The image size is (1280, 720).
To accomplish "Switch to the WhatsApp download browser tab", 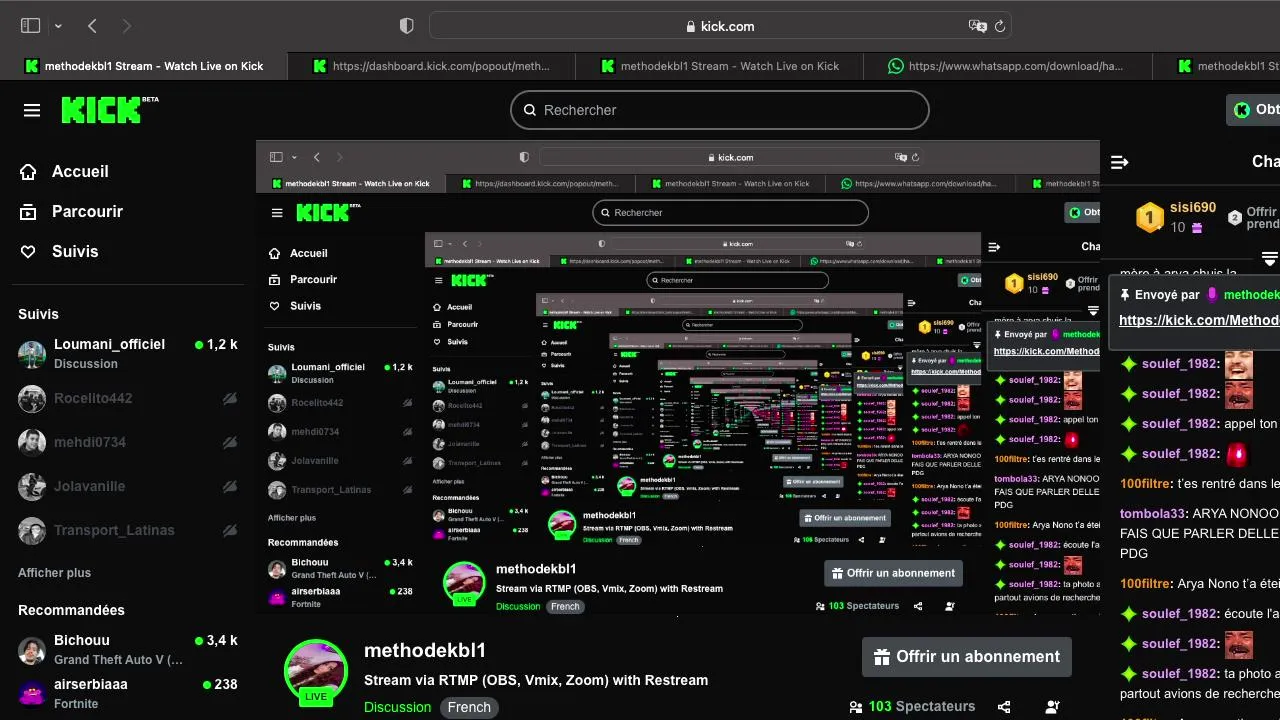I will point(1007,66).
